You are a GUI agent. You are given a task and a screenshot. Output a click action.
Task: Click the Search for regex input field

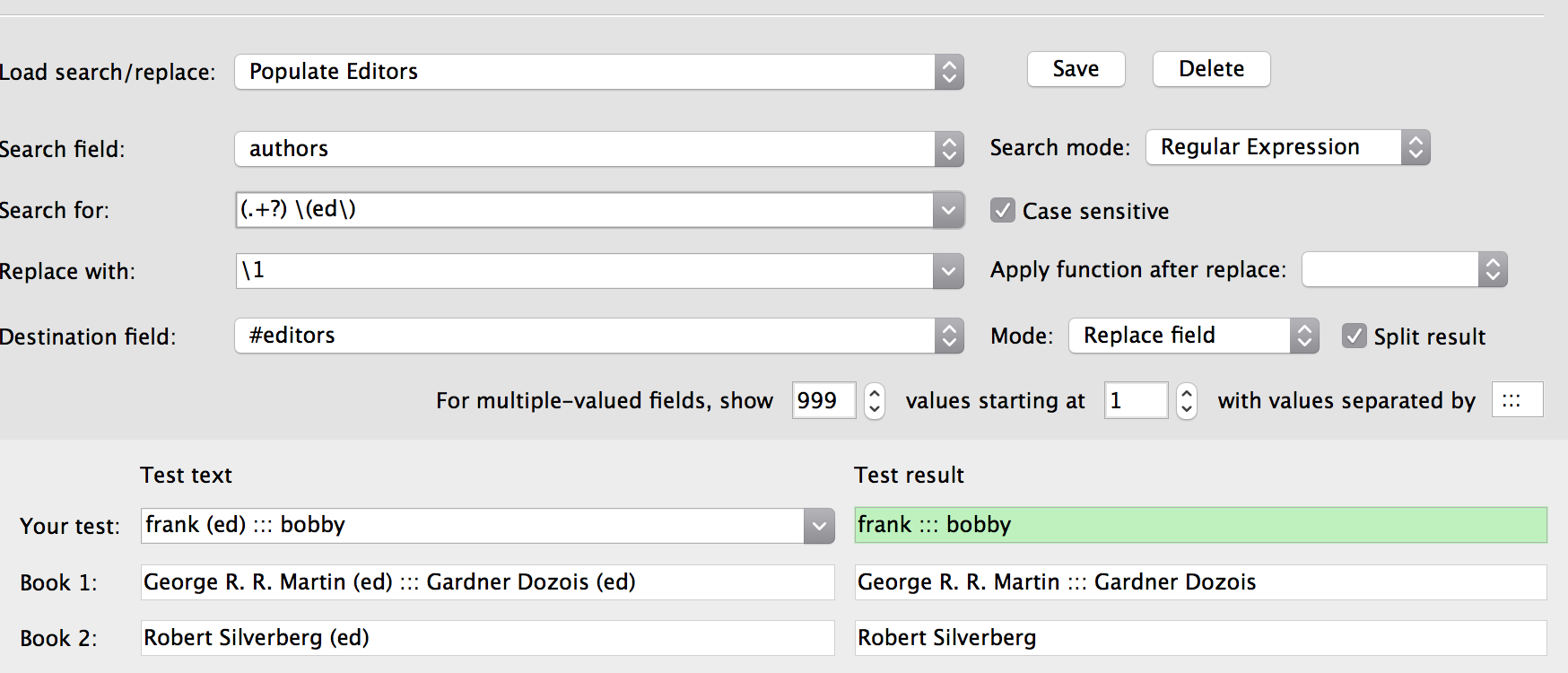[583, 210]
